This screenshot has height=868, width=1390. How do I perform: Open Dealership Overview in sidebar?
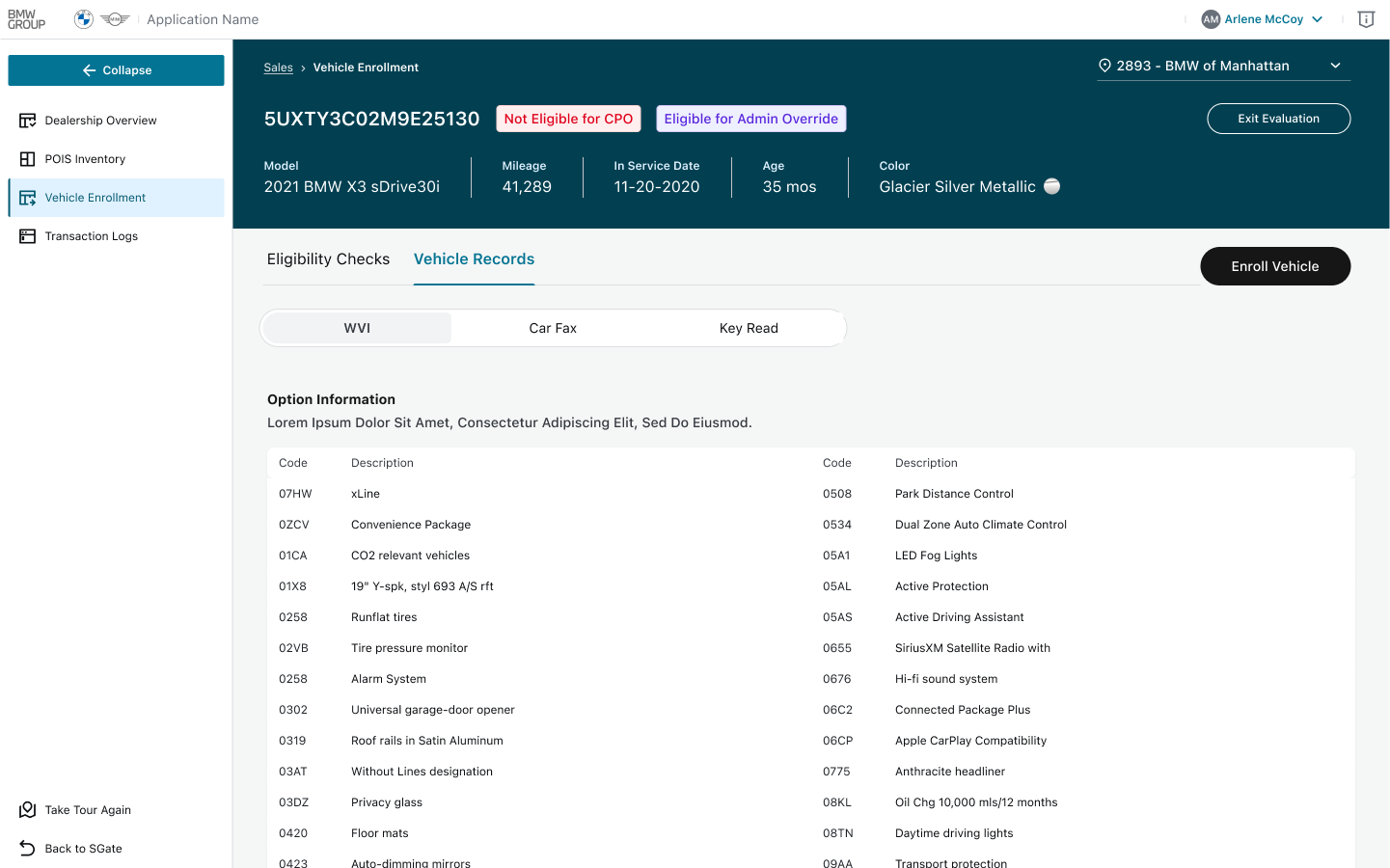point(116,121)
